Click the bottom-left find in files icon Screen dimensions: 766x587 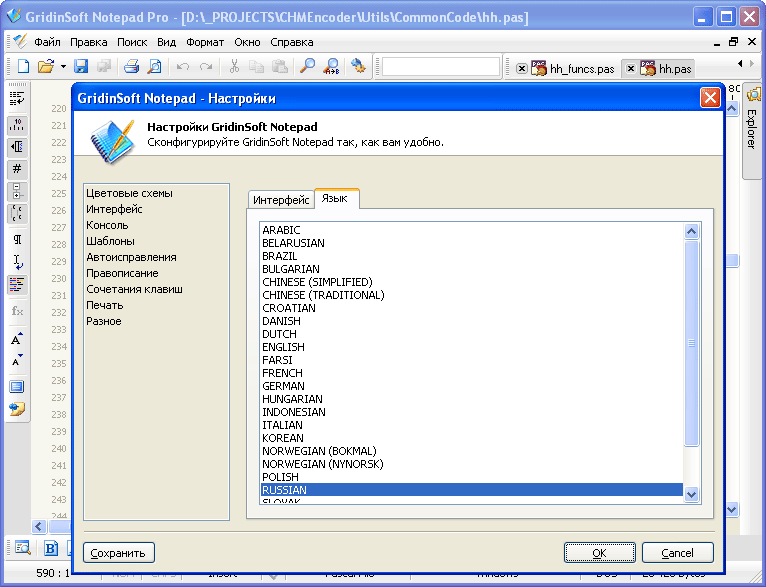tap(22, 548)
